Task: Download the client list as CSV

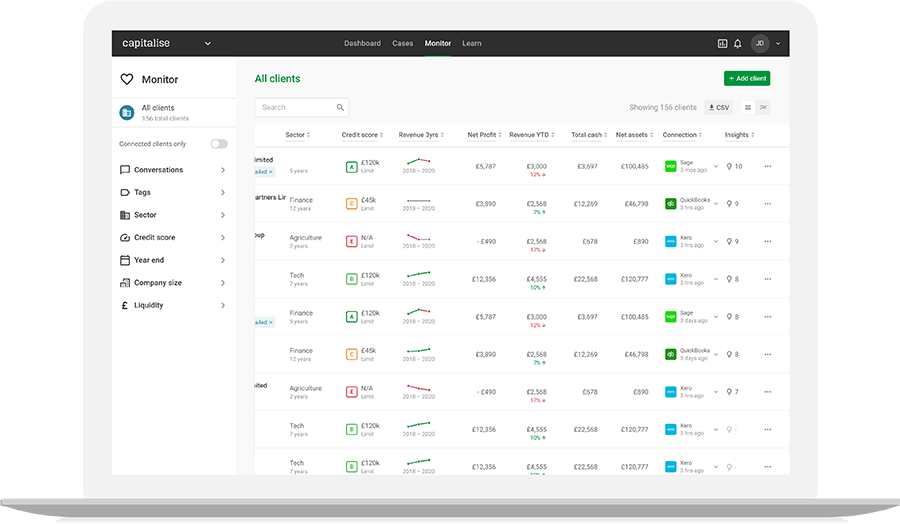Action: coord(719,107)
